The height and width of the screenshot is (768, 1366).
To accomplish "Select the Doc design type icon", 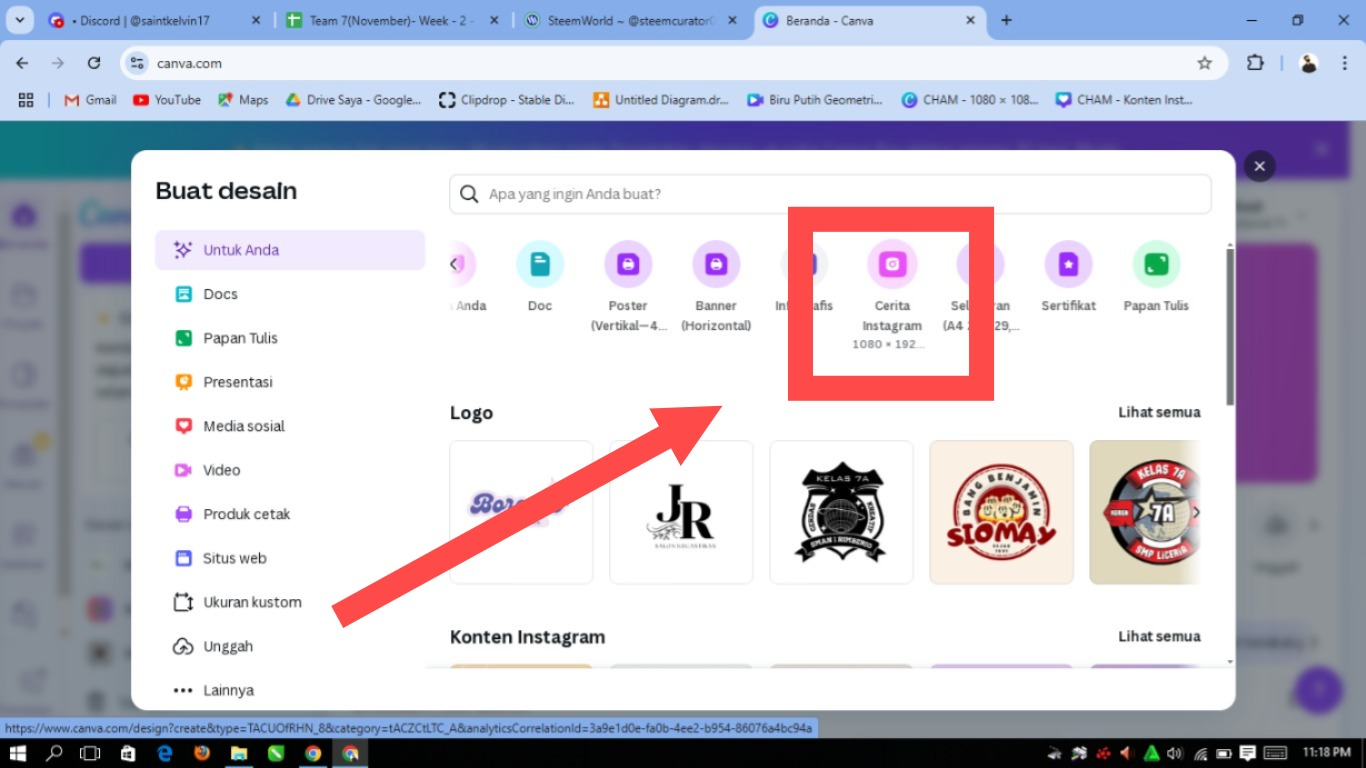I will point(540,265).
